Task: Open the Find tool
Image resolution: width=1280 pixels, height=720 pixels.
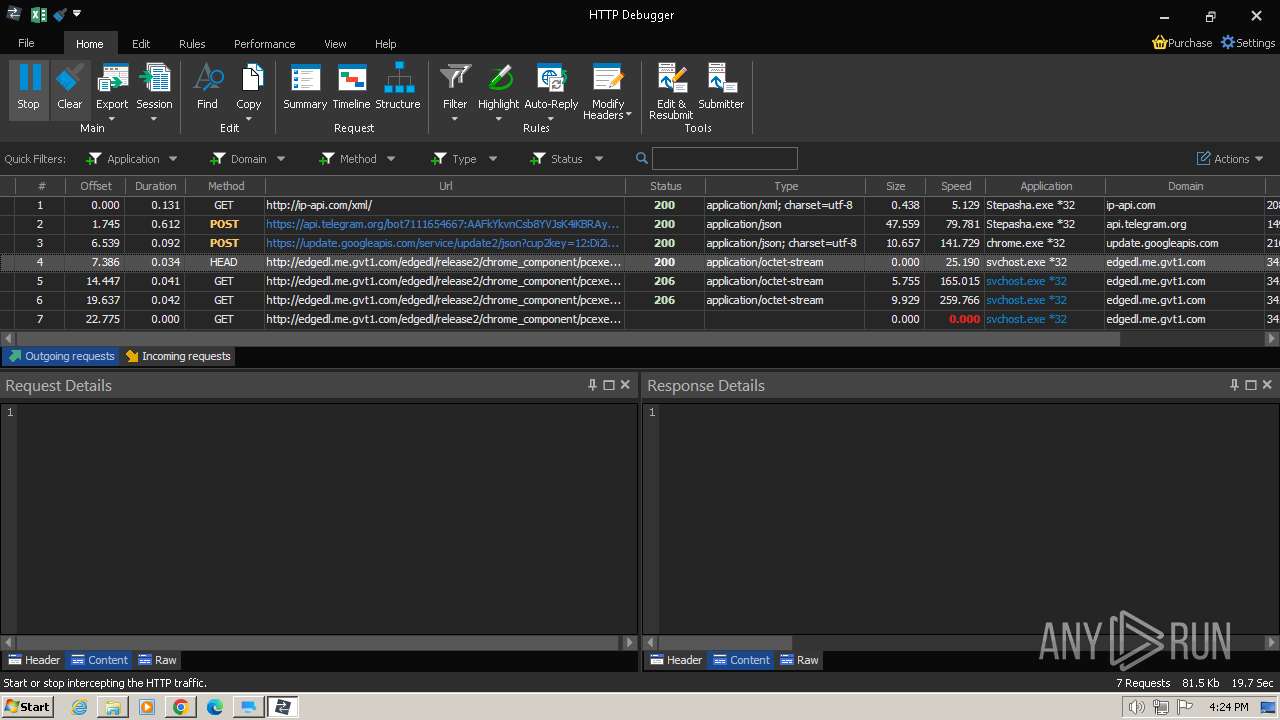Action: tap(207, 88)
